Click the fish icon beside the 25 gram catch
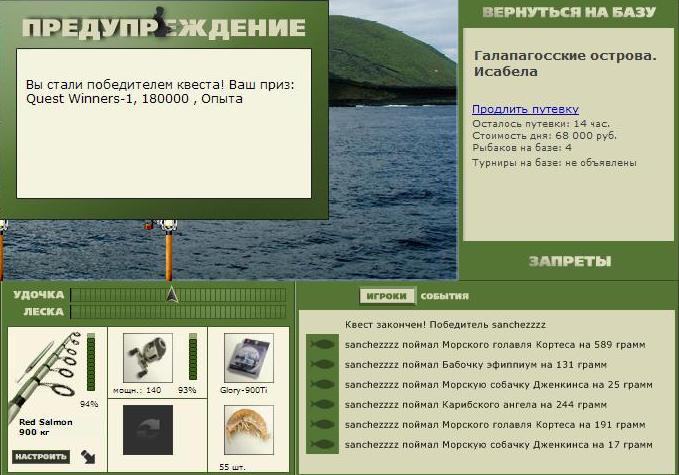This screenshot has width=679, height=475. 323,384
